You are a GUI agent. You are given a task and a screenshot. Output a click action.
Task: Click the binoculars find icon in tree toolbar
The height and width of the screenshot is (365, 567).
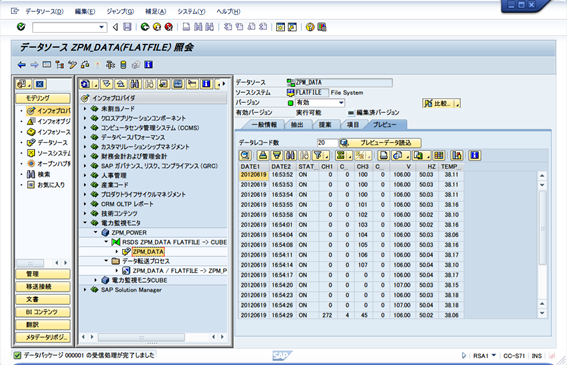click(135, 84)
